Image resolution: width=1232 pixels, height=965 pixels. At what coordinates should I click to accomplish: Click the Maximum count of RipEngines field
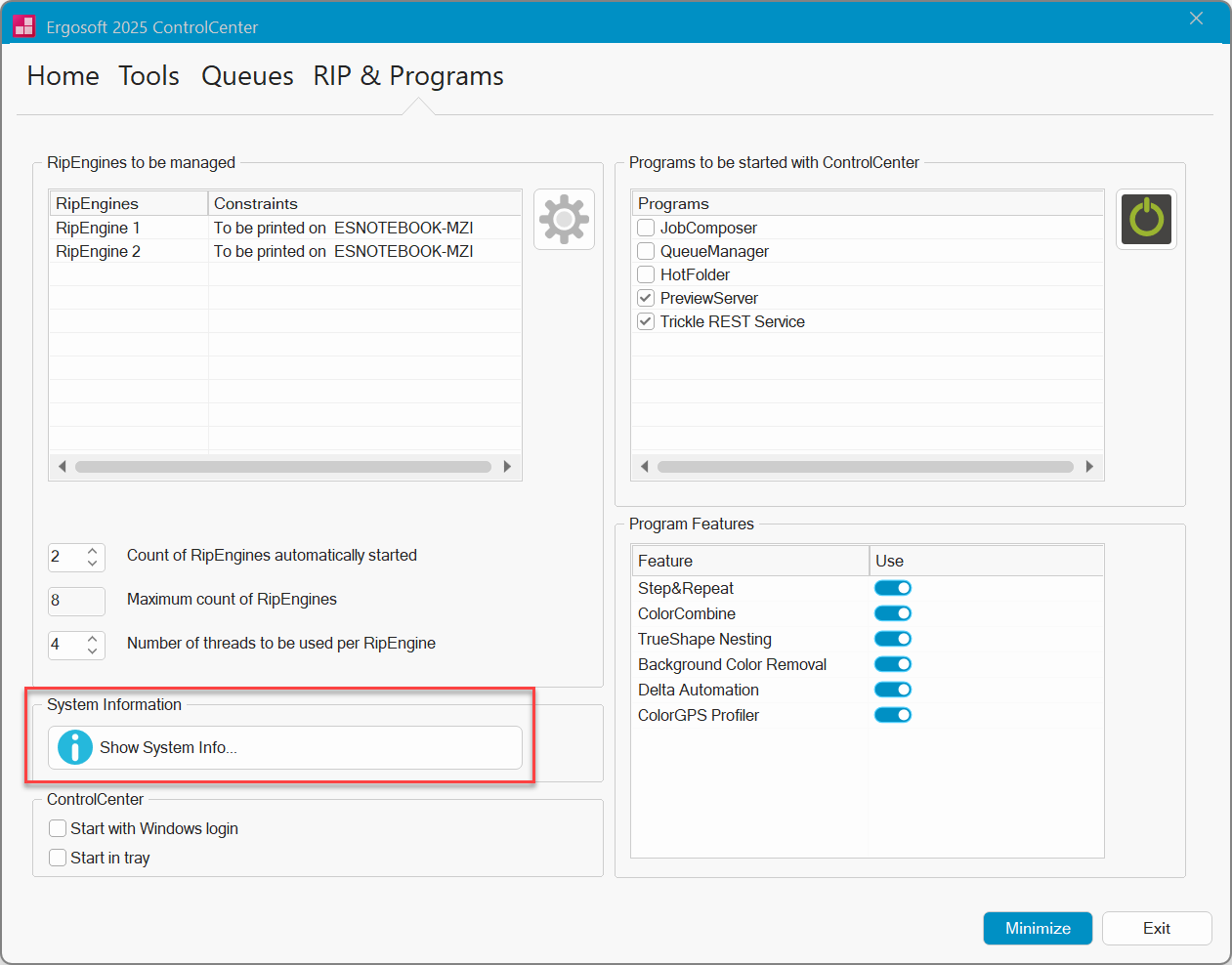[x=76, y=601]
